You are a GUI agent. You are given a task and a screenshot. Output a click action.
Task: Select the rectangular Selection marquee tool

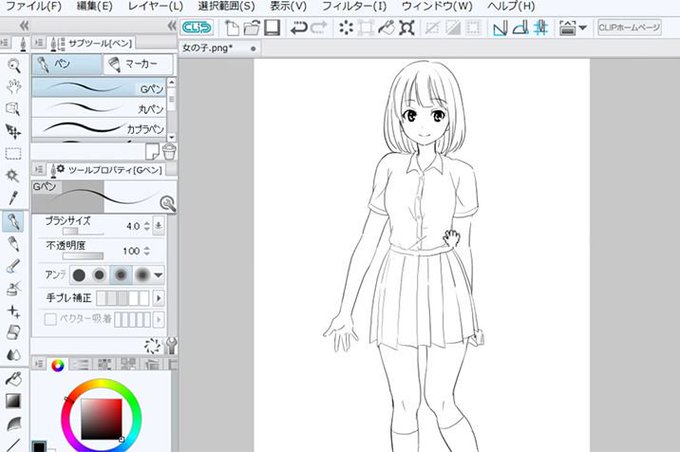point(13,154)
